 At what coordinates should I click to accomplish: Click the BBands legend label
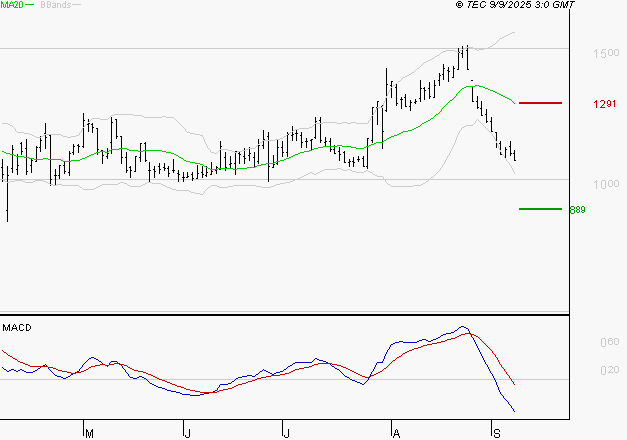[56, 5]
